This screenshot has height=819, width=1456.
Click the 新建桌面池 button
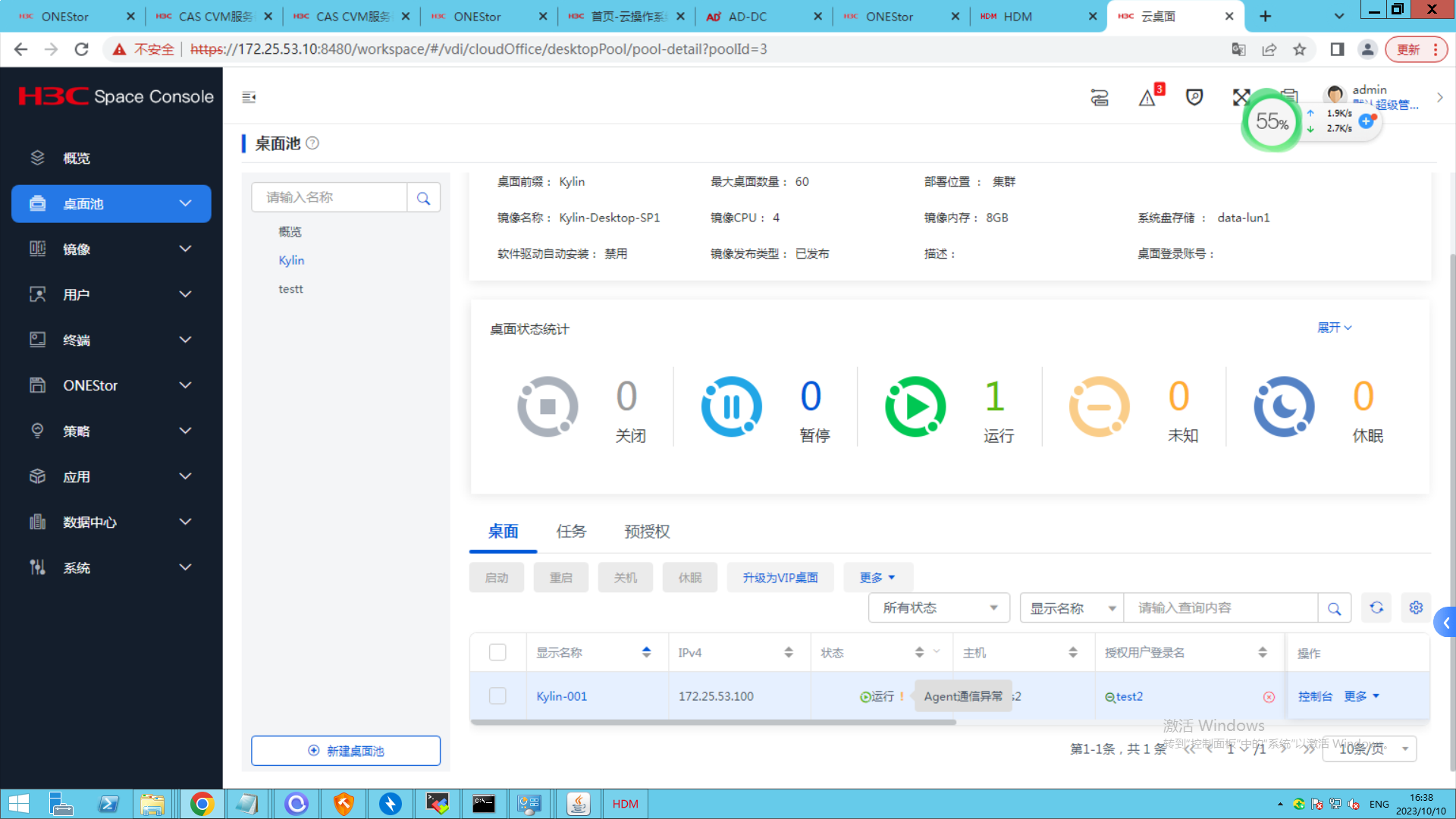pos(346,751)
